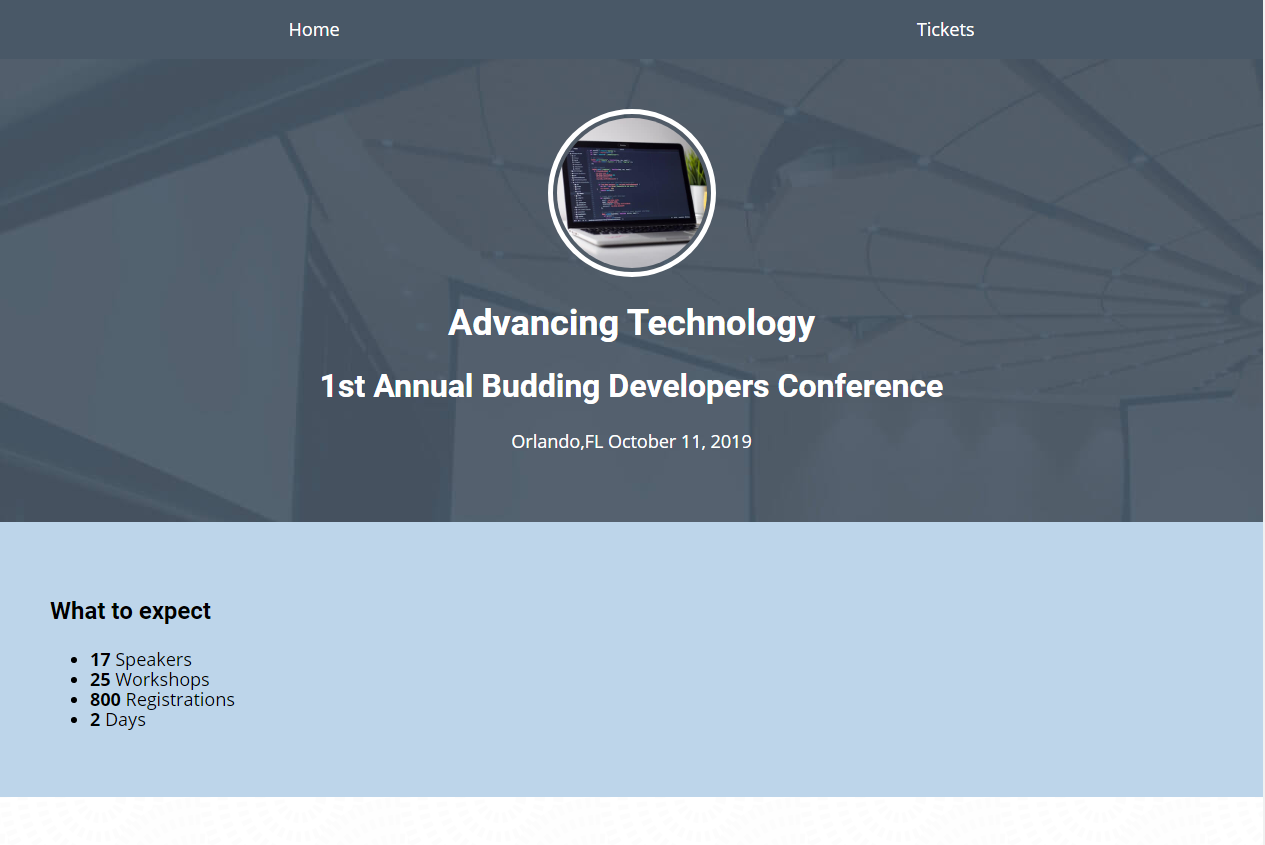Click the 1st Annual Budding Developers Conference title
The width and height of the screenshot is (1265, 845).
pos(631,386)
